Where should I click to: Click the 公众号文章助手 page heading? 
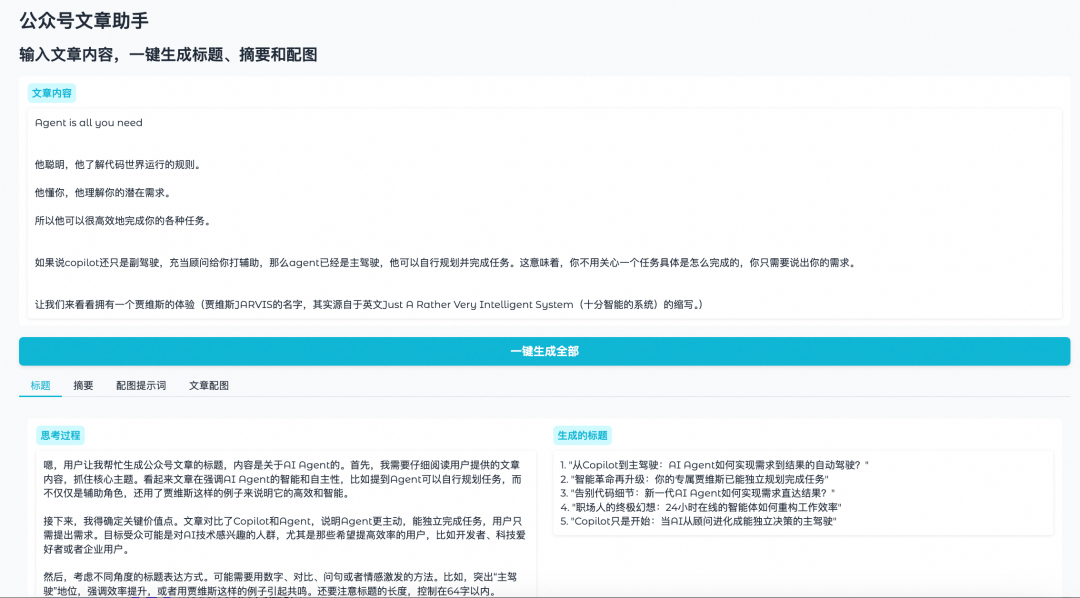(x=85, y=20)
